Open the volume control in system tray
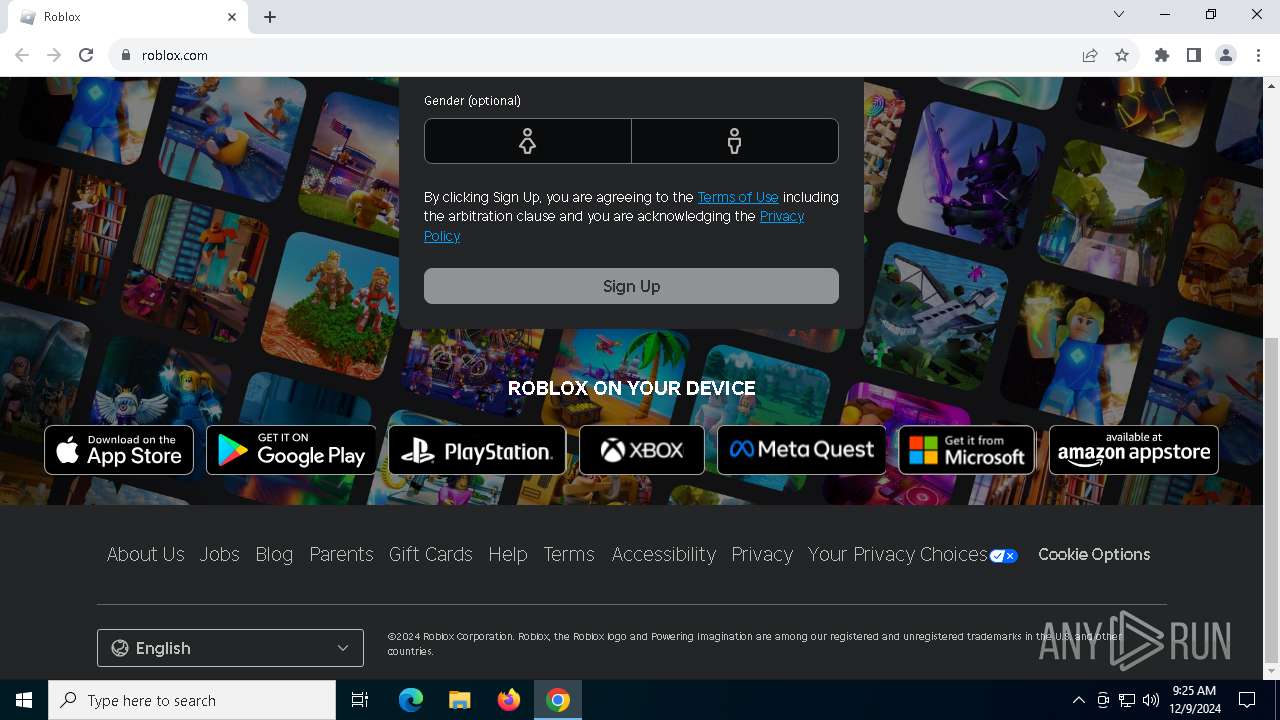The image size is (1280, 720). coord(1151,700)
